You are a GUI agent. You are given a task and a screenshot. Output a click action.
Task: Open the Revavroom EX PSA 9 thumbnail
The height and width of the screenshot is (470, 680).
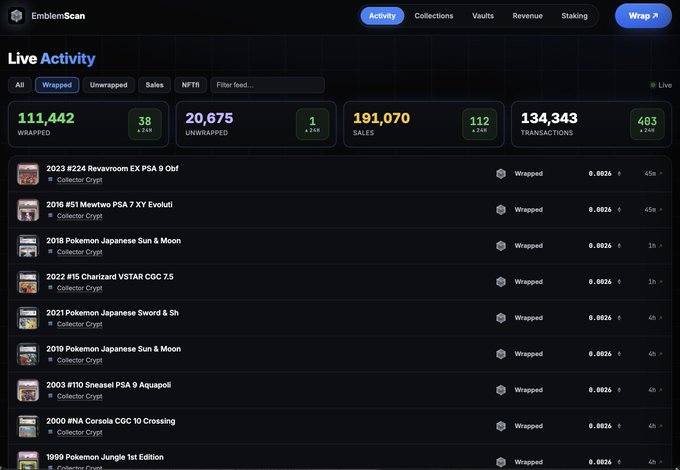(28, 174)
